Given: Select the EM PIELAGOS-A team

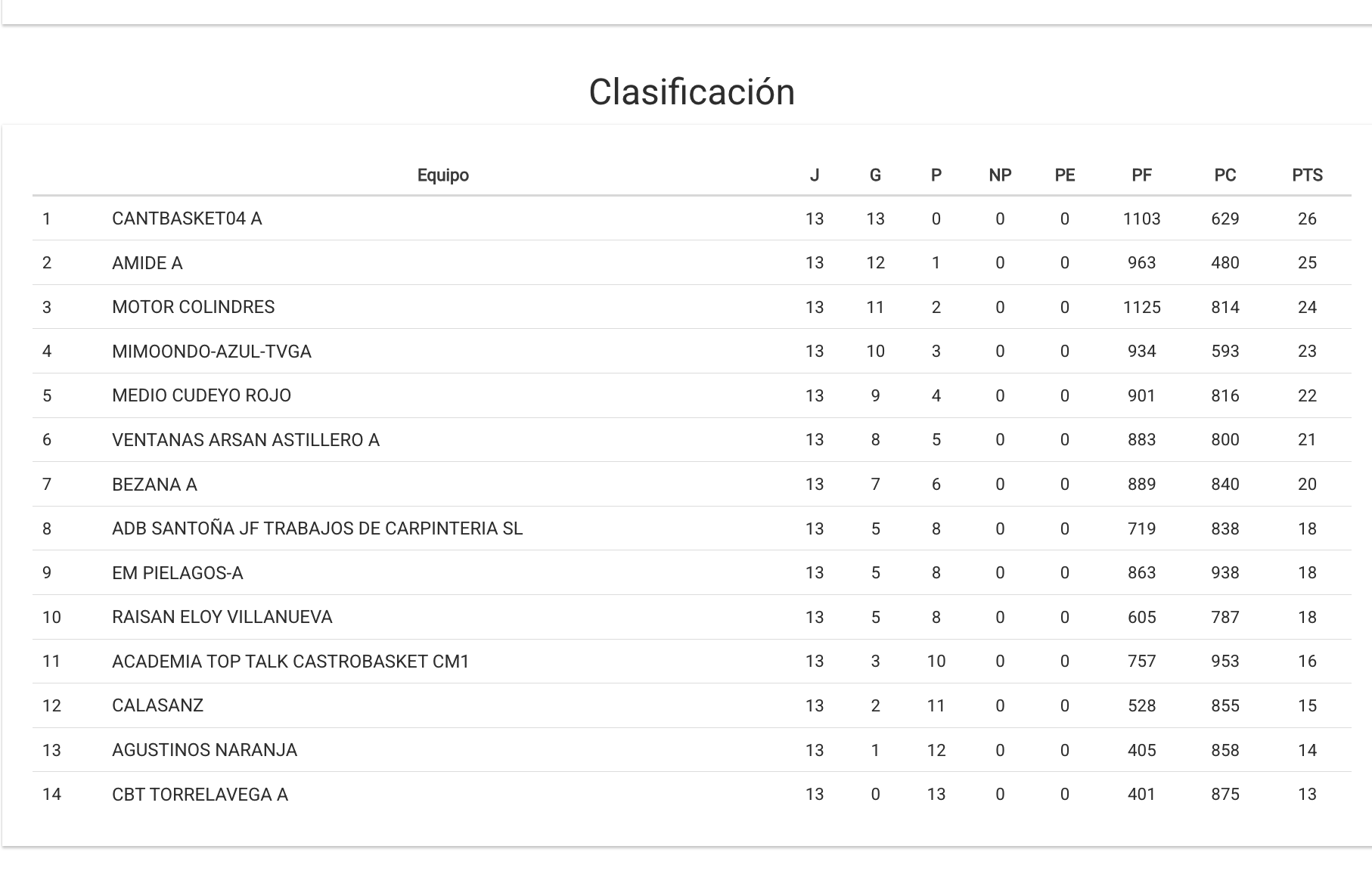Looking at the screenshot, I should [x=177, y=573].
